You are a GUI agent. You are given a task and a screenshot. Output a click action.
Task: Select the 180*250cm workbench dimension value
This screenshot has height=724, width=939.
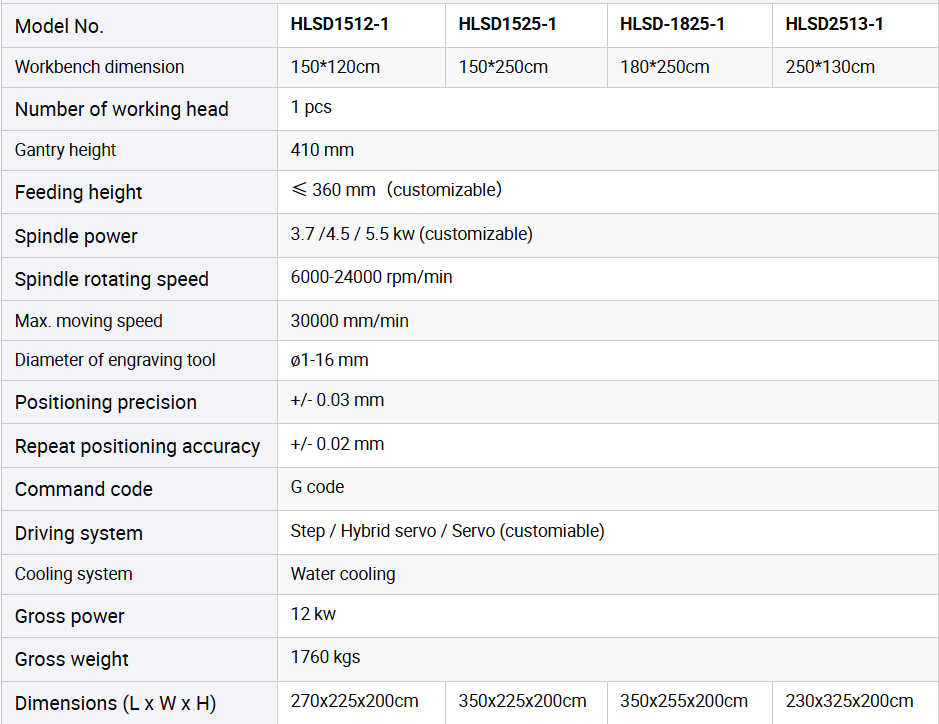click(664, 67)
